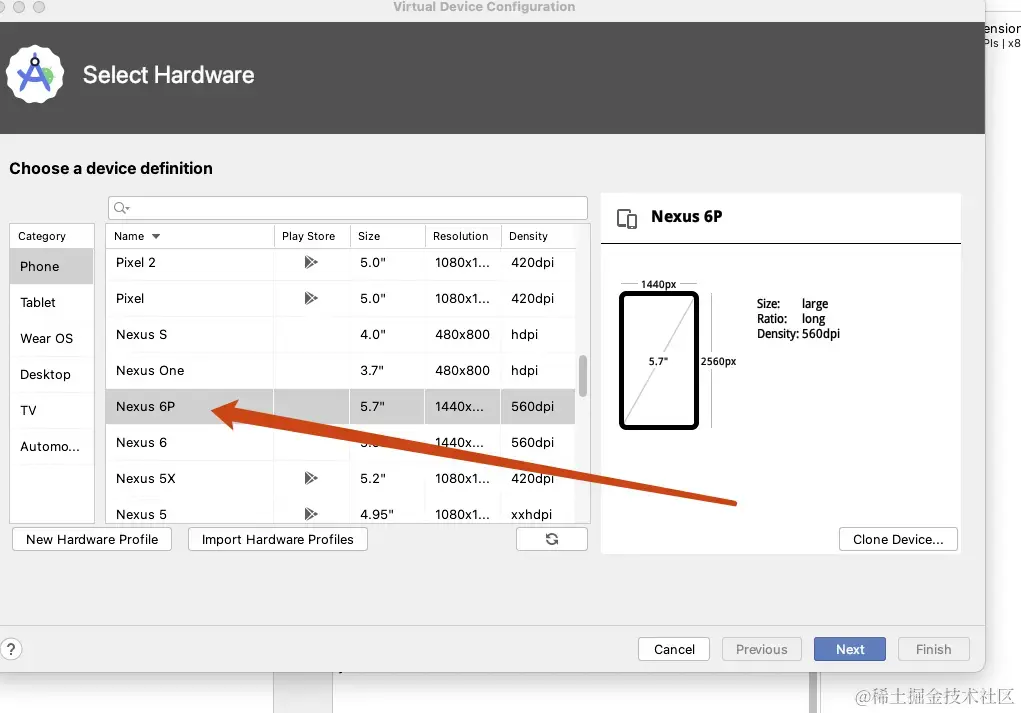Open New Hardware Profile dialog

[92, 539]
